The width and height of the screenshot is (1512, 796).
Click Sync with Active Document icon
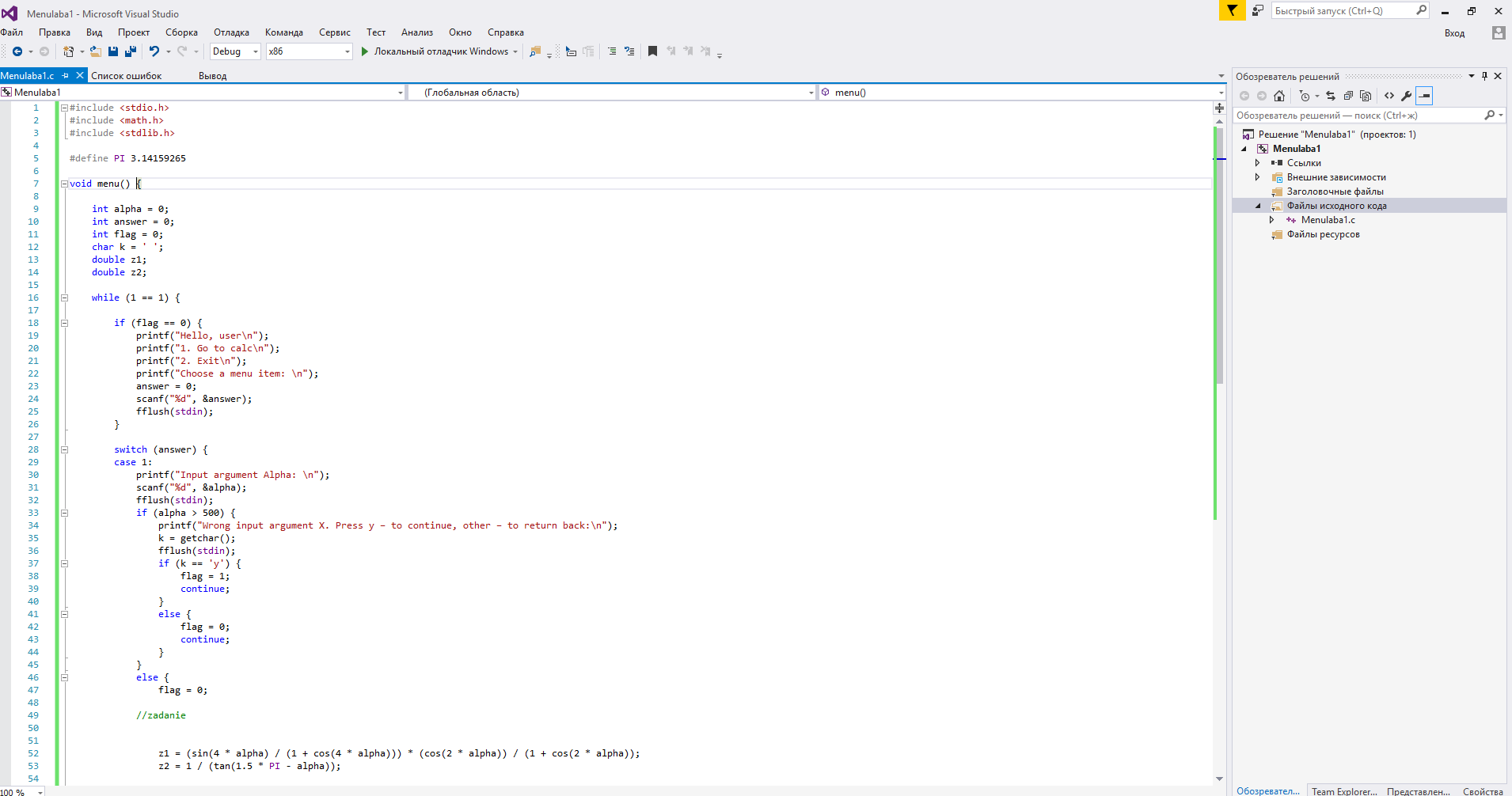click(x=1331, y=96)
